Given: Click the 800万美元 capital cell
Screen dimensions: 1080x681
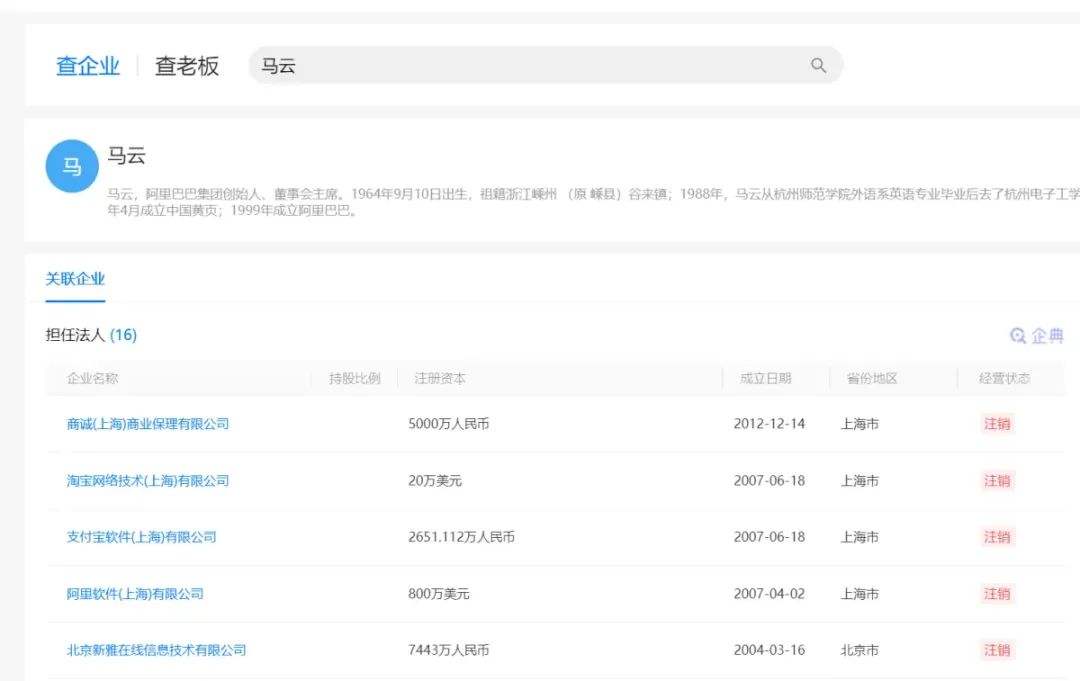Looking at the screenshot, I should (438, 594).
